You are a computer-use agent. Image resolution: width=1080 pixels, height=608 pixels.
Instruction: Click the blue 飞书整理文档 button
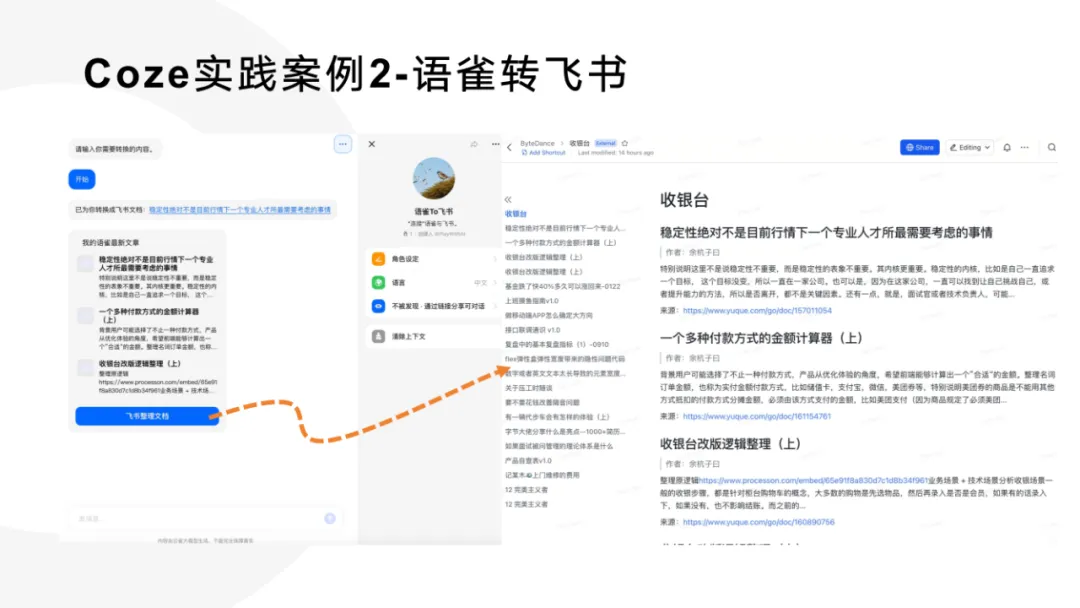click(147, 416)
